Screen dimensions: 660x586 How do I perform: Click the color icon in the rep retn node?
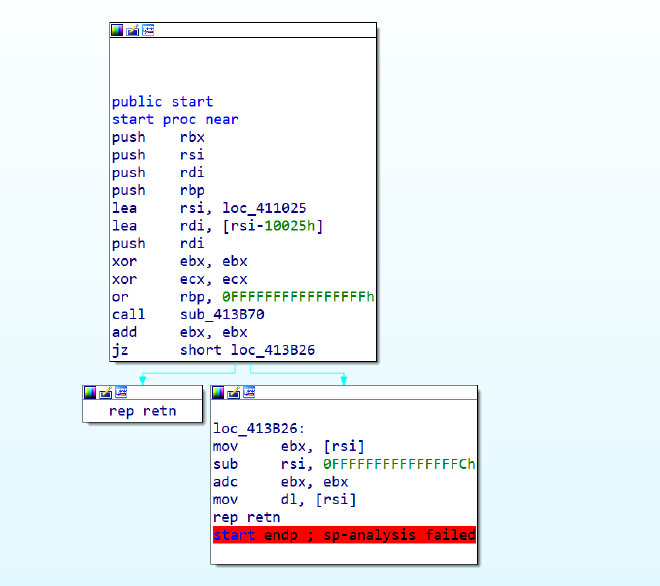[90, 393]
